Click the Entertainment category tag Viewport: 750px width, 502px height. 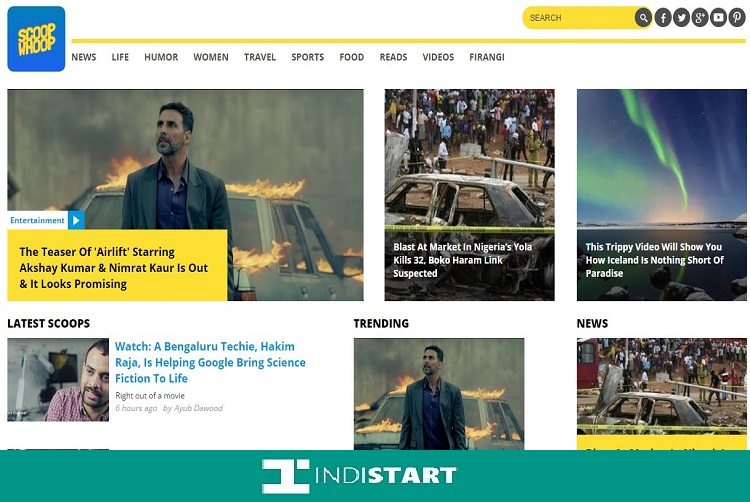tap(37, 220)
